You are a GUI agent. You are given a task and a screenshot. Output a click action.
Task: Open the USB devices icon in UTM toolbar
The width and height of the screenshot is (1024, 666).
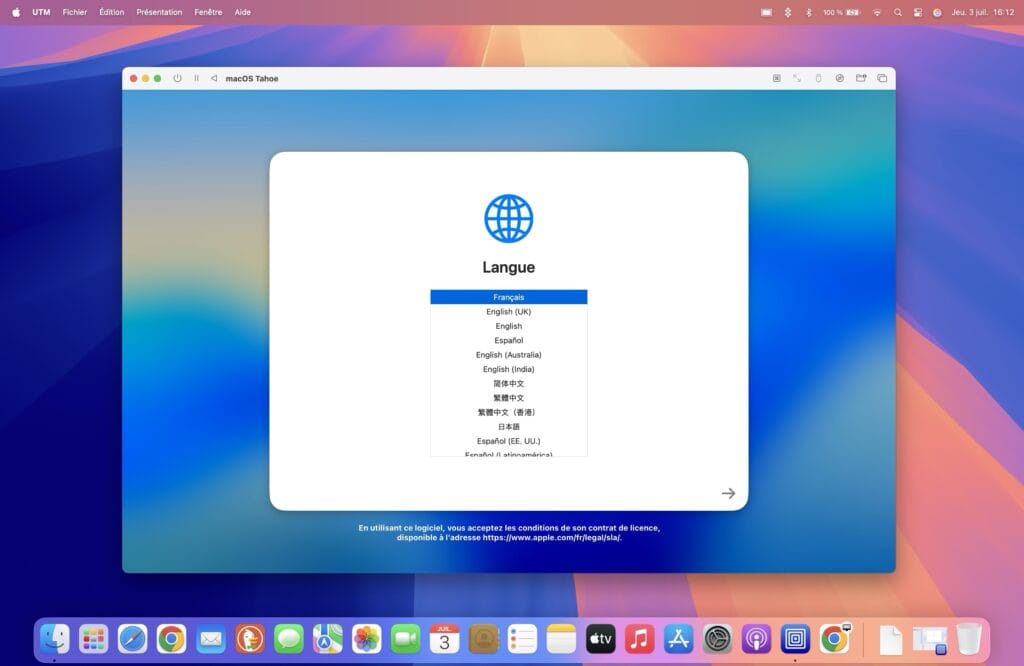(818, 78)
